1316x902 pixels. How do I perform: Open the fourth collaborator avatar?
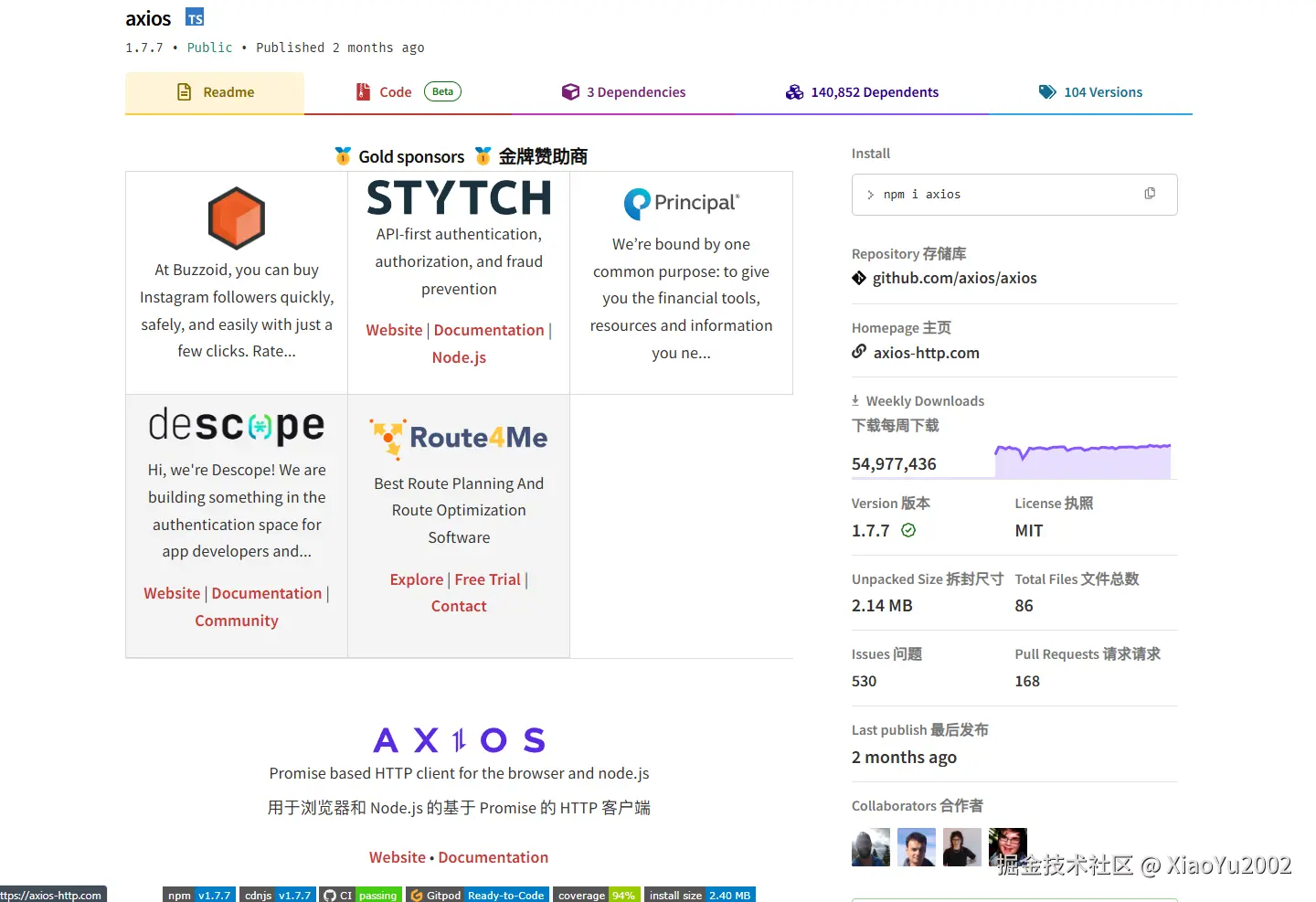pos(1008,847)
